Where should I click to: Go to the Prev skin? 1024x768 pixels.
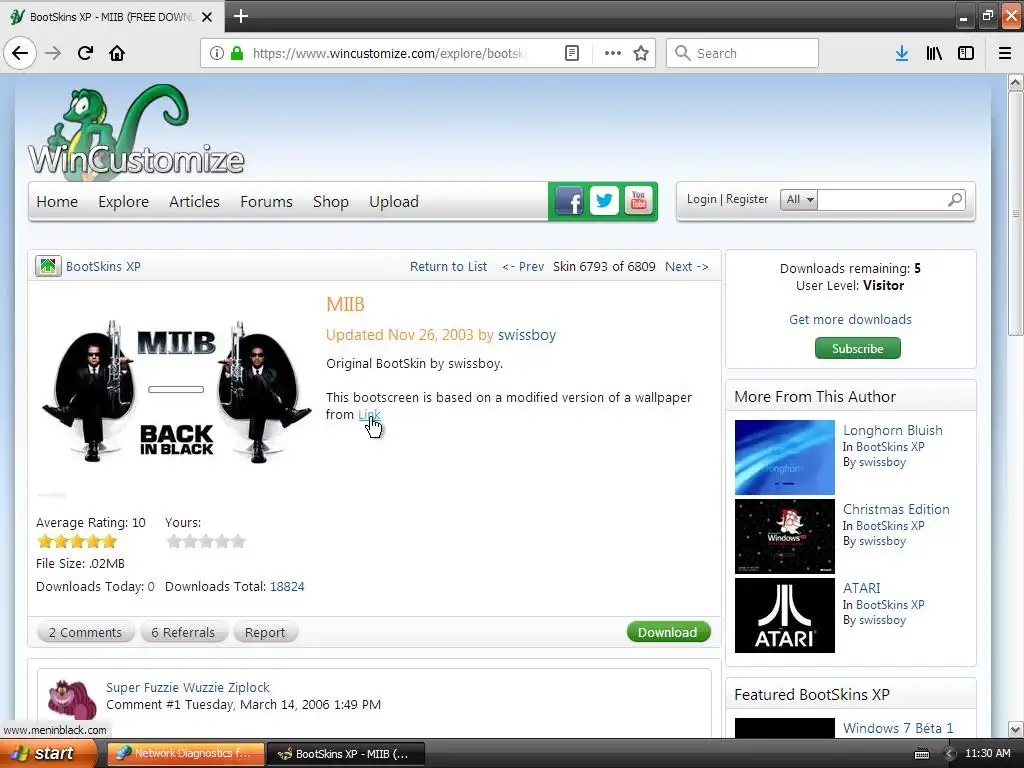(x=523, y=266)
